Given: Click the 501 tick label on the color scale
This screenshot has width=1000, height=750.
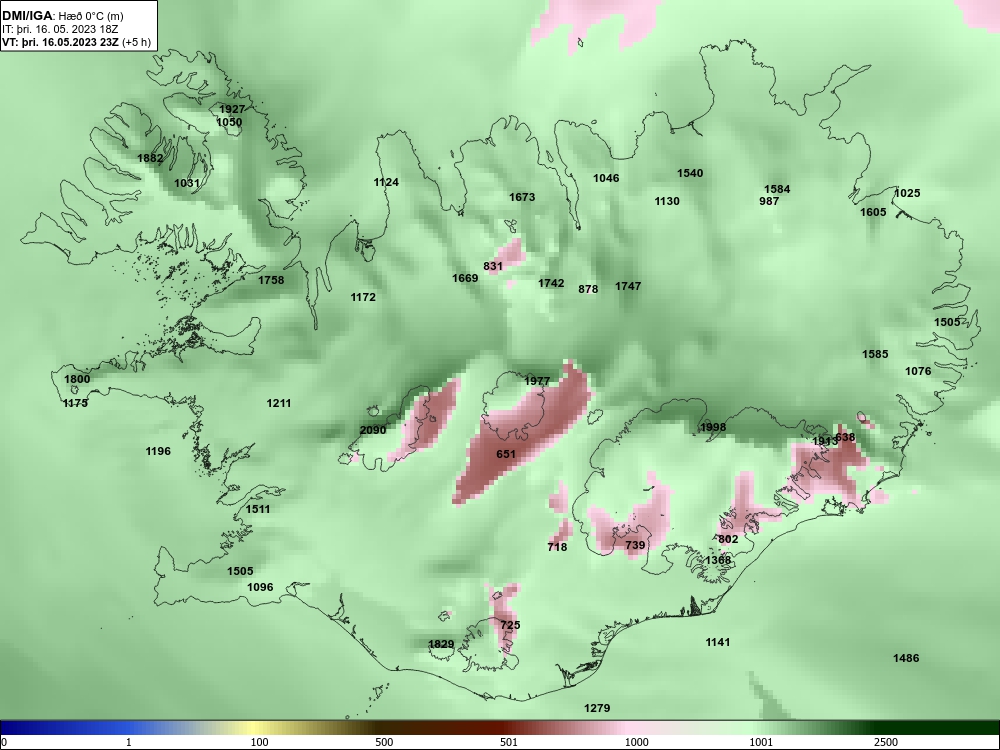Looking at the screenshot, I should pyautogui.click(x=508, y=742).
